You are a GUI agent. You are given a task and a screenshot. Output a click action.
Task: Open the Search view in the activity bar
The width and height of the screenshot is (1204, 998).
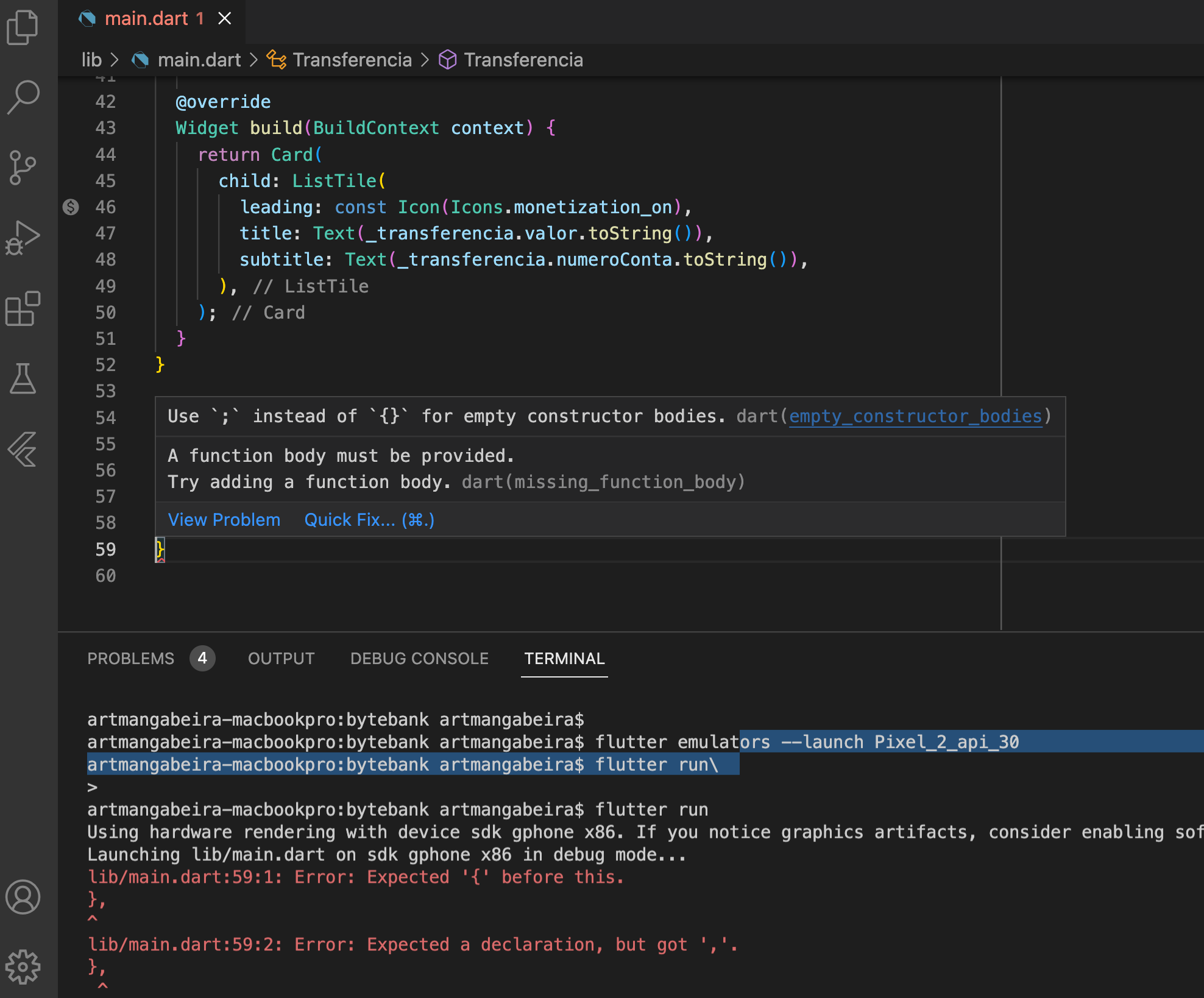tap(23, 97)
